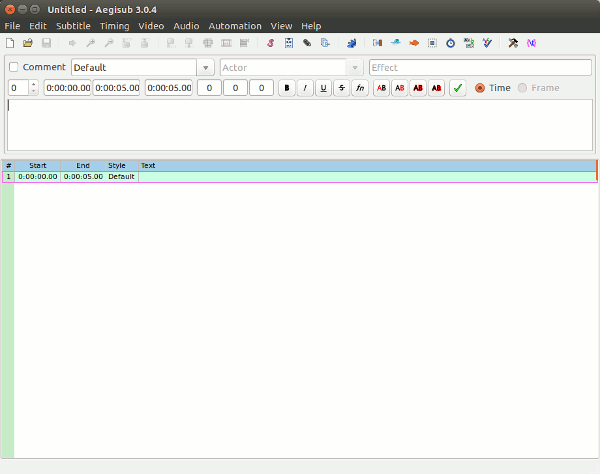Viewport: 600px width, 474px height.
Task: Run the Spell Checker
Action: coord(487,43)
